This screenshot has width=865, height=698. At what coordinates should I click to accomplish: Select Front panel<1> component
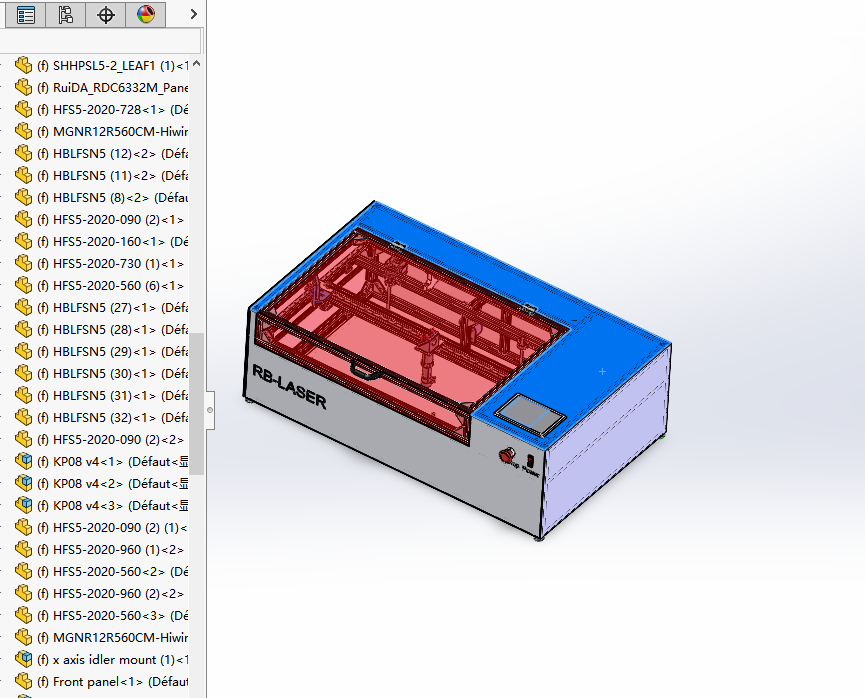click(112, 682)
